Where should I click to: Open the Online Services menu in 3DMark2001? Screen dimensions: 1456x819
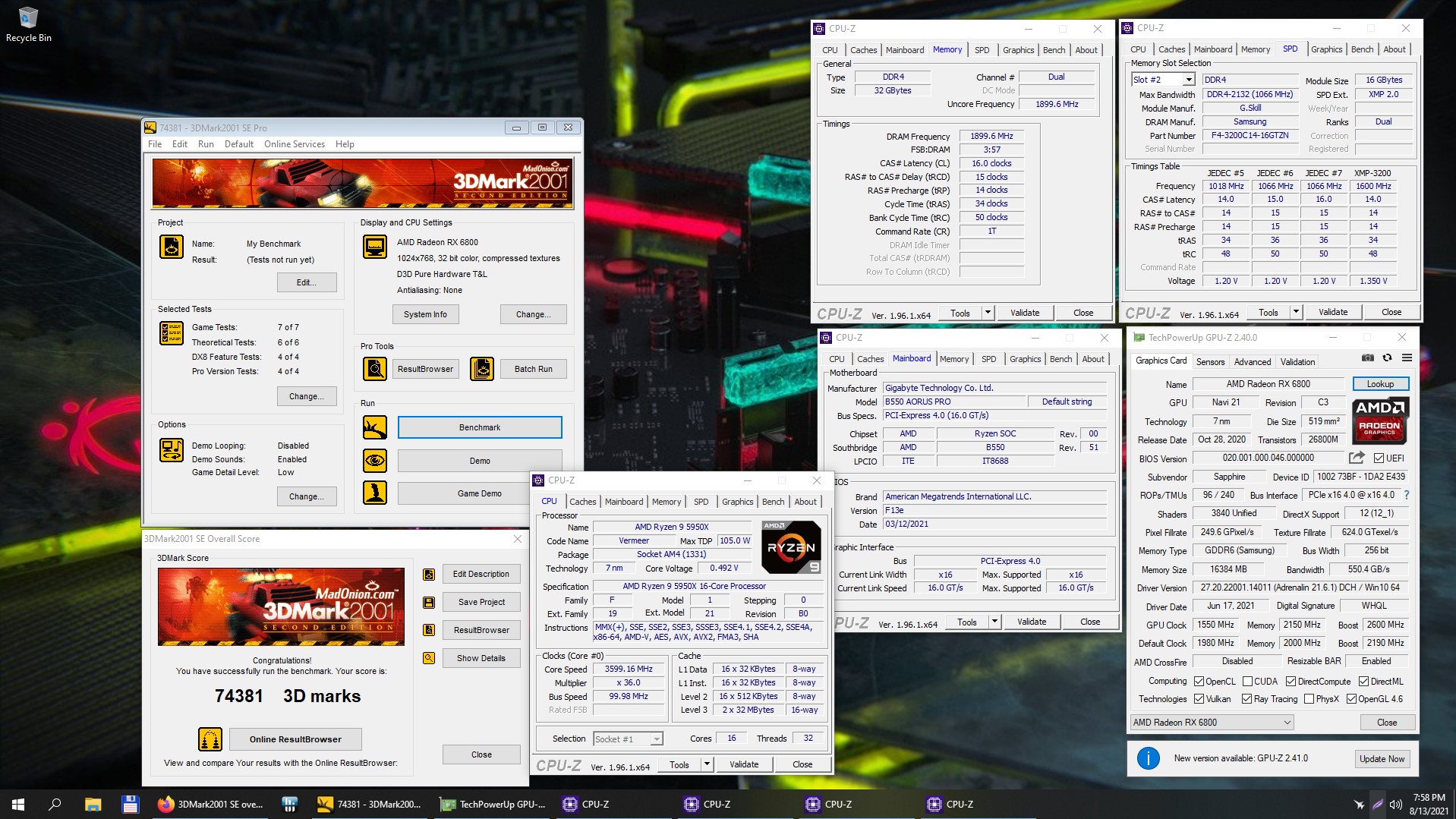pyautogui.click(x=294, y=144)
